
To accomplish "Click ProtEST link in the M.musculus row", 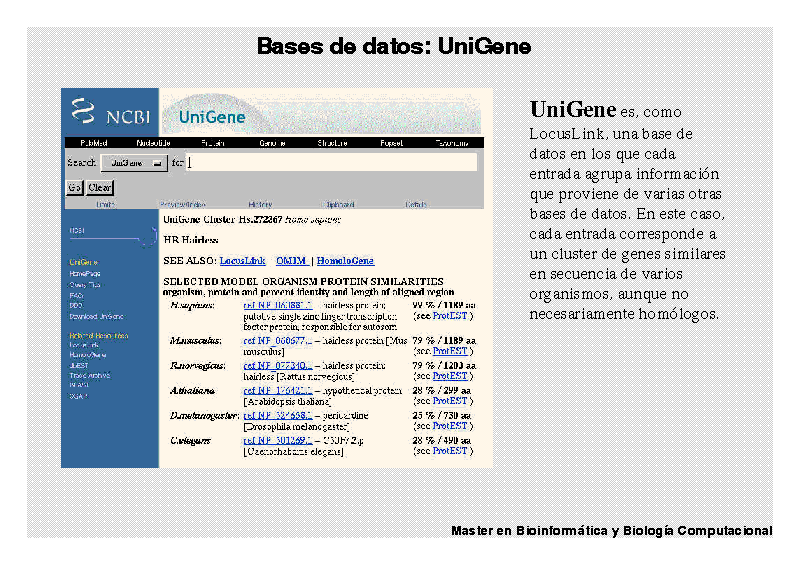I will [451, 351].
